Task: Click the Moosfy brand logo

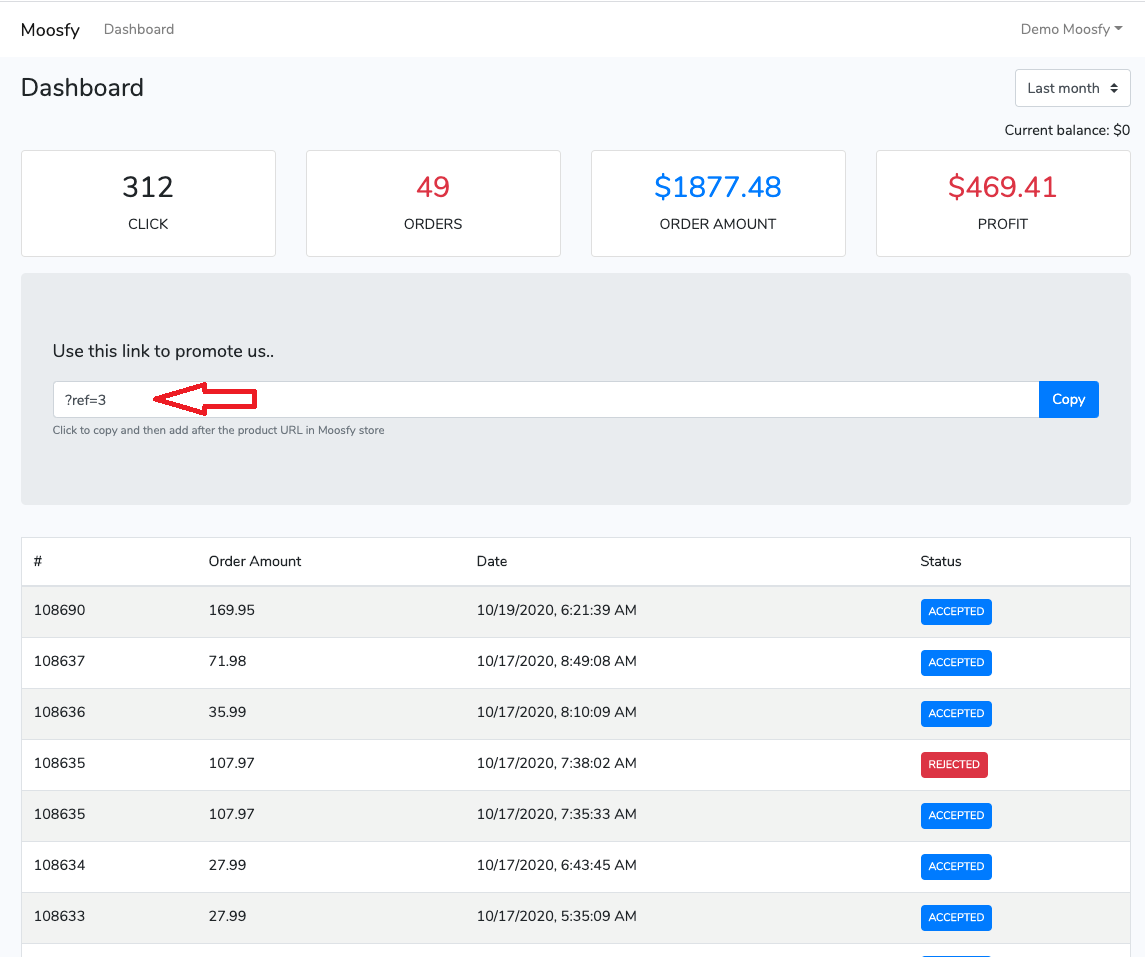Action: [x=50, y=30]
